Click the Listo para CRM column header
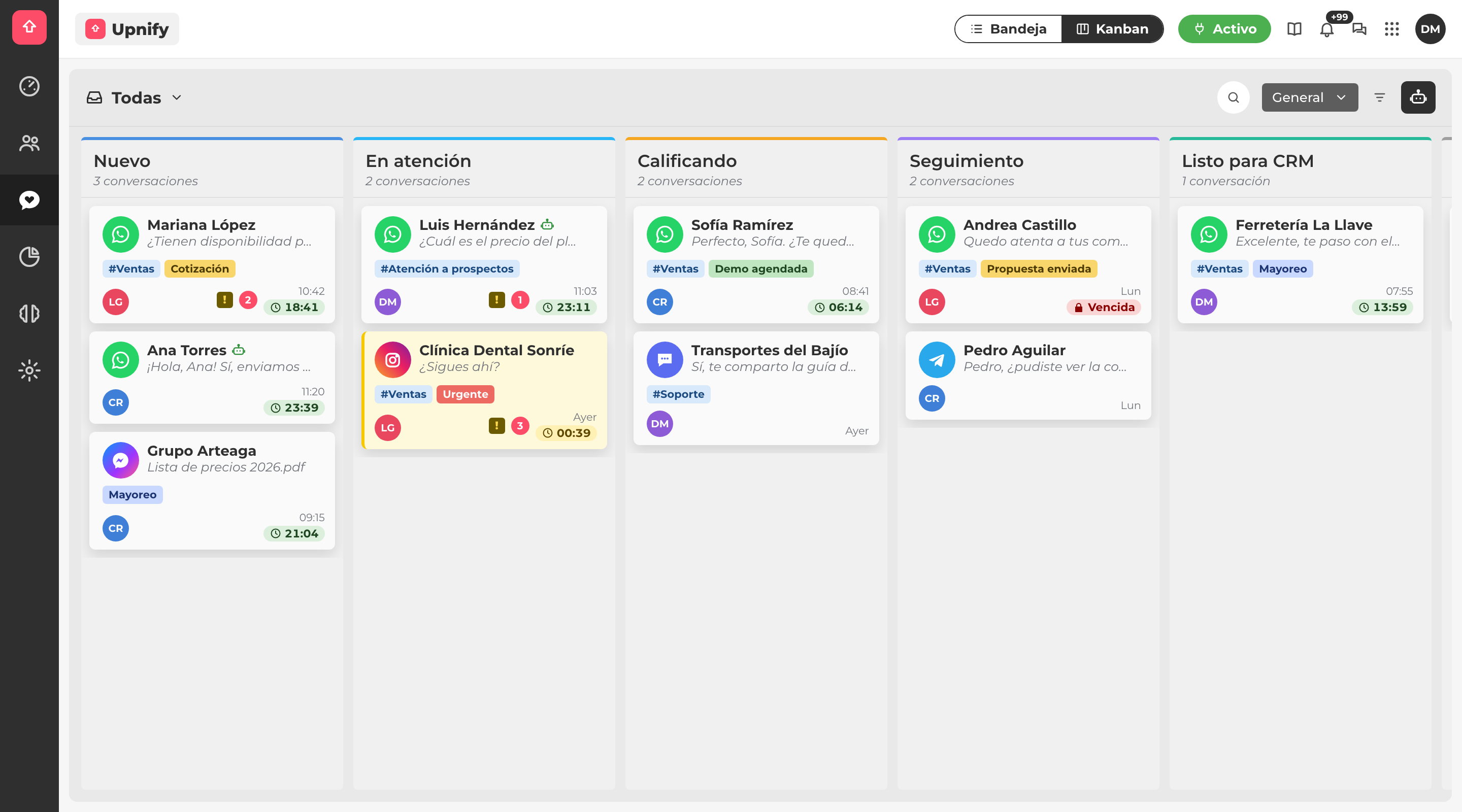The width and height of the screenshot is (1462, 812). tap(1300, 168)
